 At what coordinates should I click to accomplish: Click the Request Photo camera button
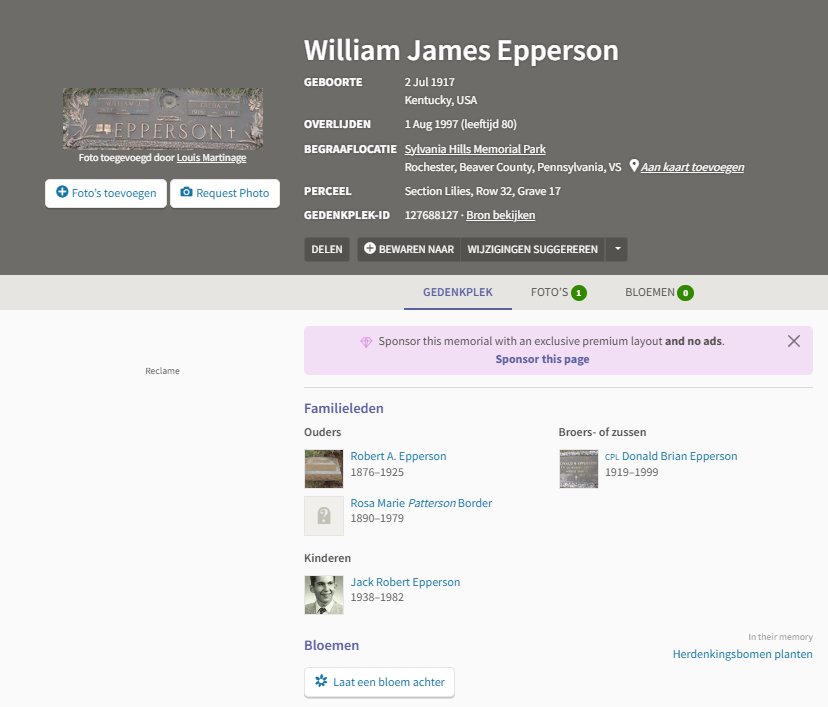[x=224, y=193]
